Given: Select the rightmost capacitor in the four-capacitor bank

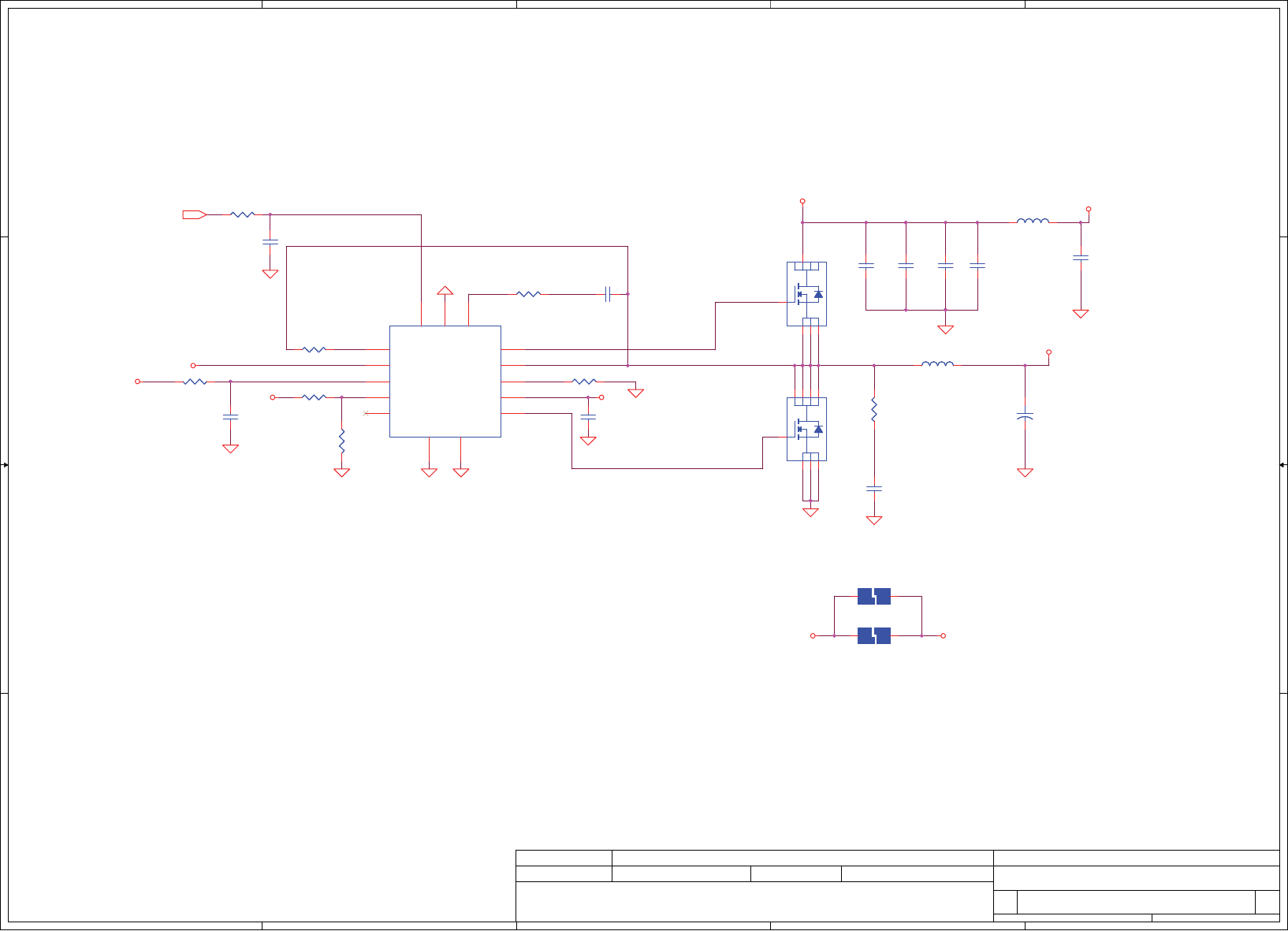Looking at the screenshot, I should 977,266.
